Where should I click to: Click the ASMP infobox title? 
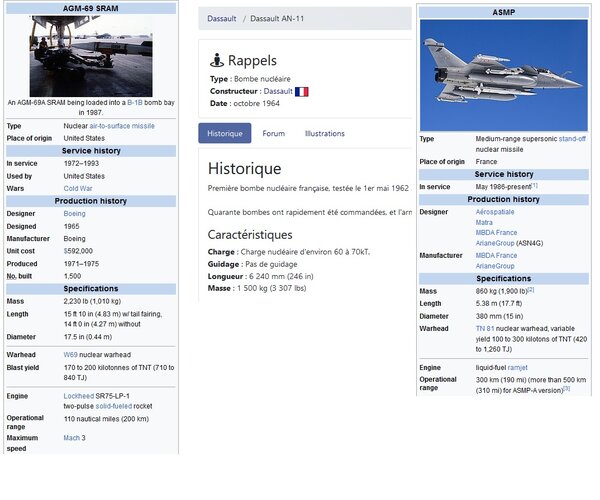point(504,12)
